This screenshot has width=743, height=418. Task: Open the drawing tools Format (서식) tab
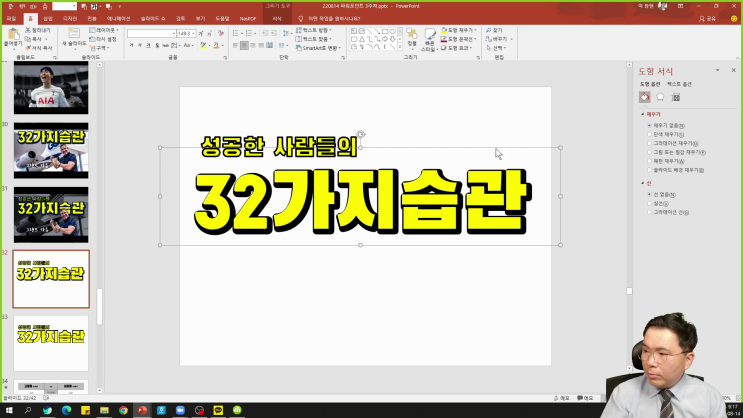[x=277, y=18]
